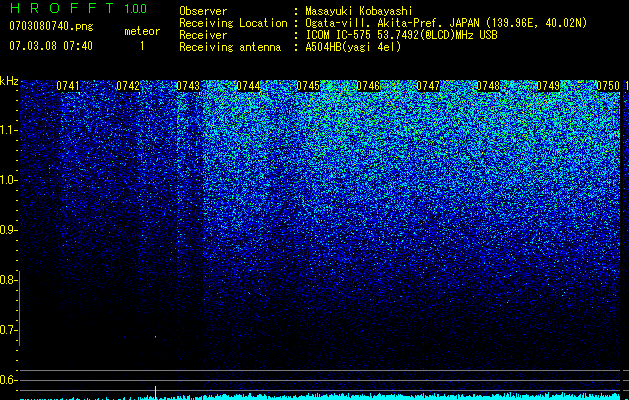The width and height of the screenshot is (629, 400).
Task: Click the yellow meteor detection tick at bottom
Action: [x=156, y=392]
